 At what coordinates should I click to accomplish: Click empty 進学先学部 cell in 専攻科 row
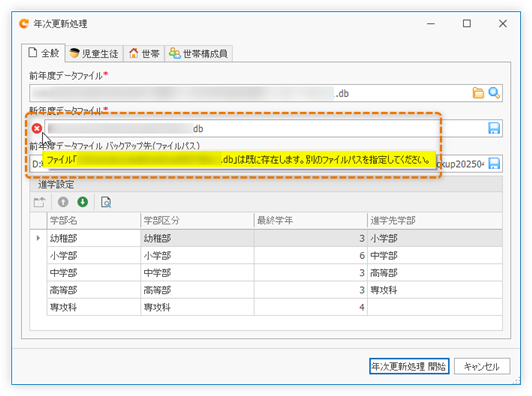pos(435,307)
